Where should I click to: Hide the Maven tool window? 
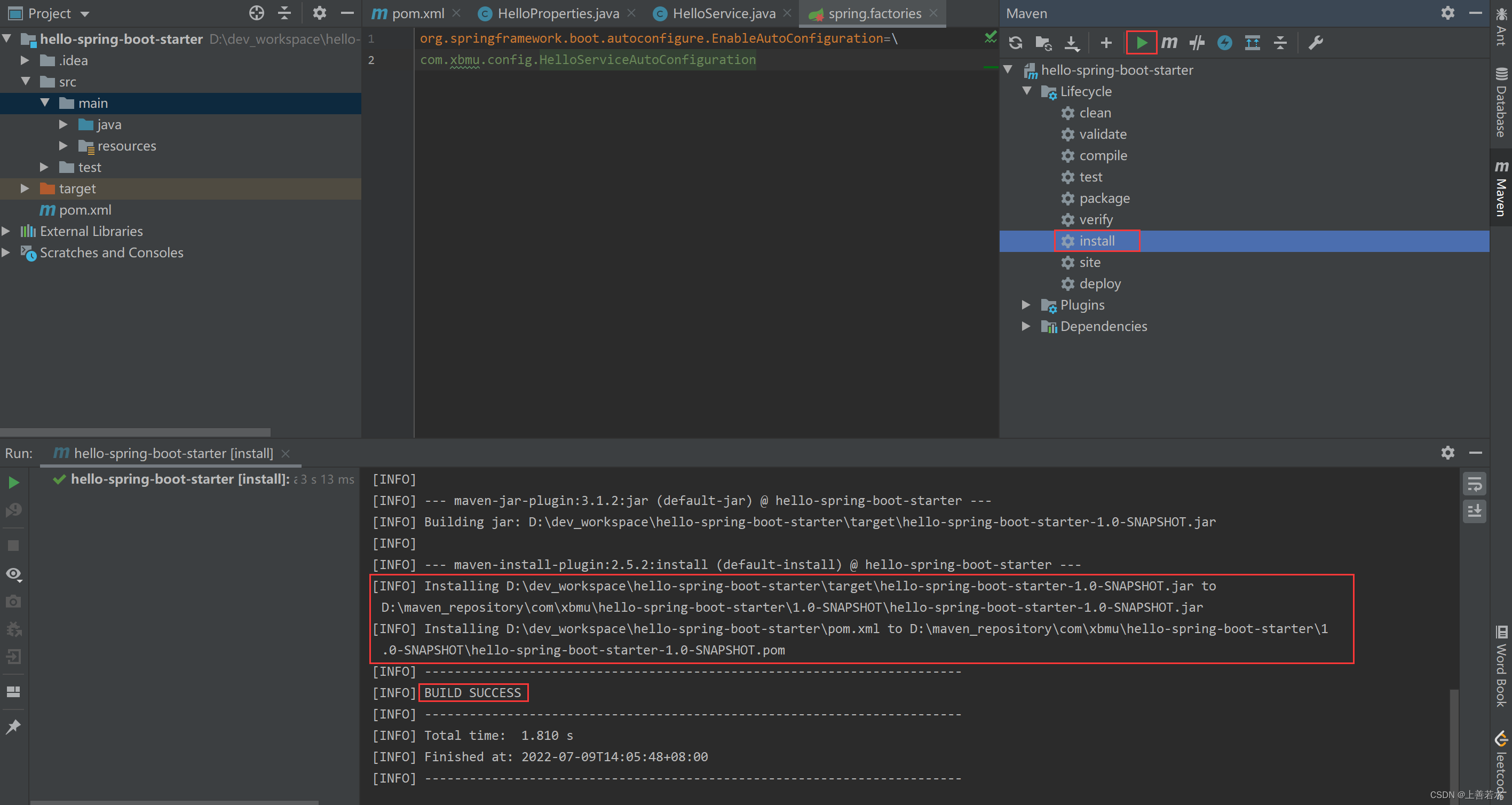[1475, 13]
